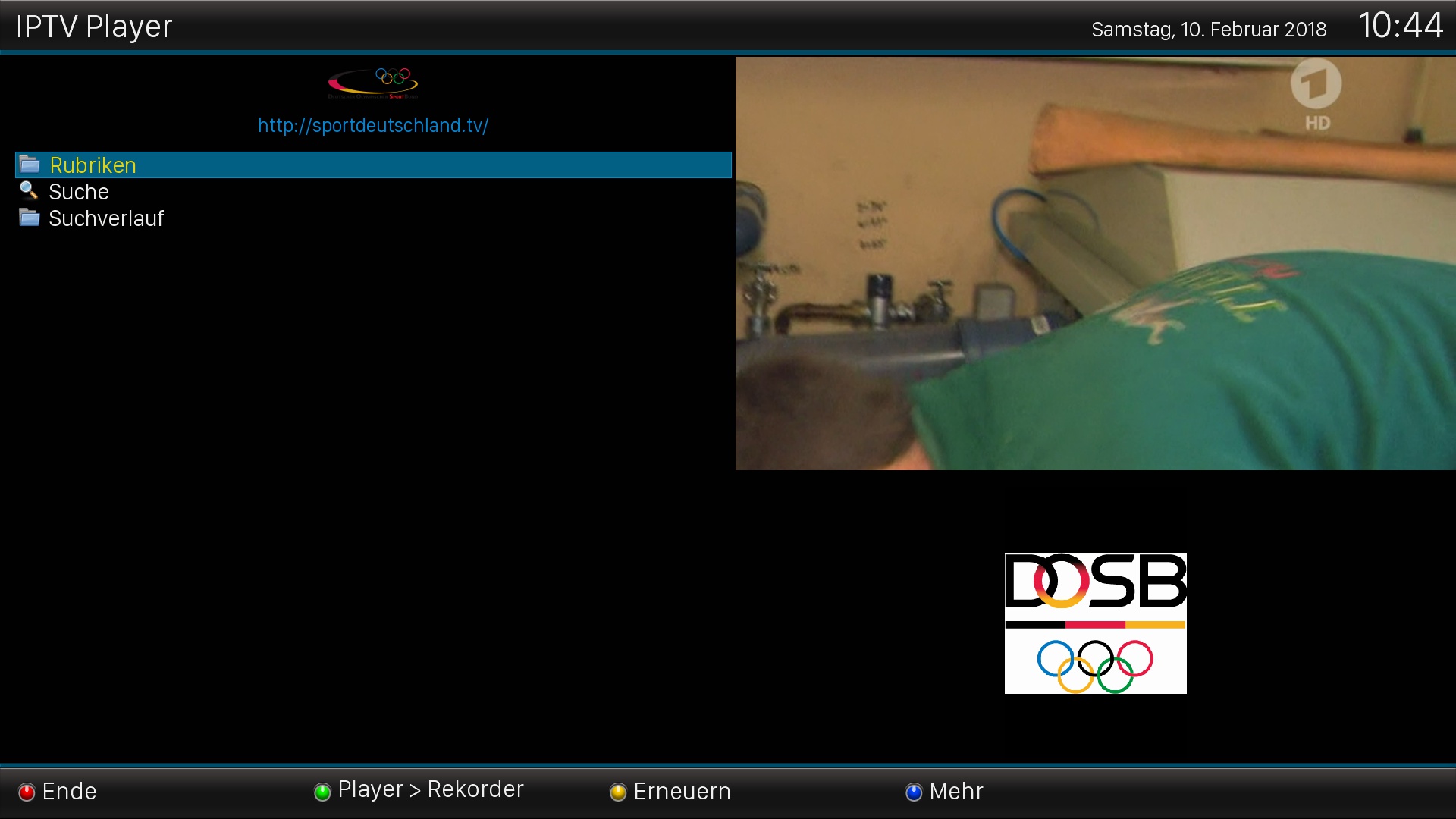The width and height of the screenshot is (1456, 819).
Task: Click the Suche magnifying glass icon
Action: (29, 190)
